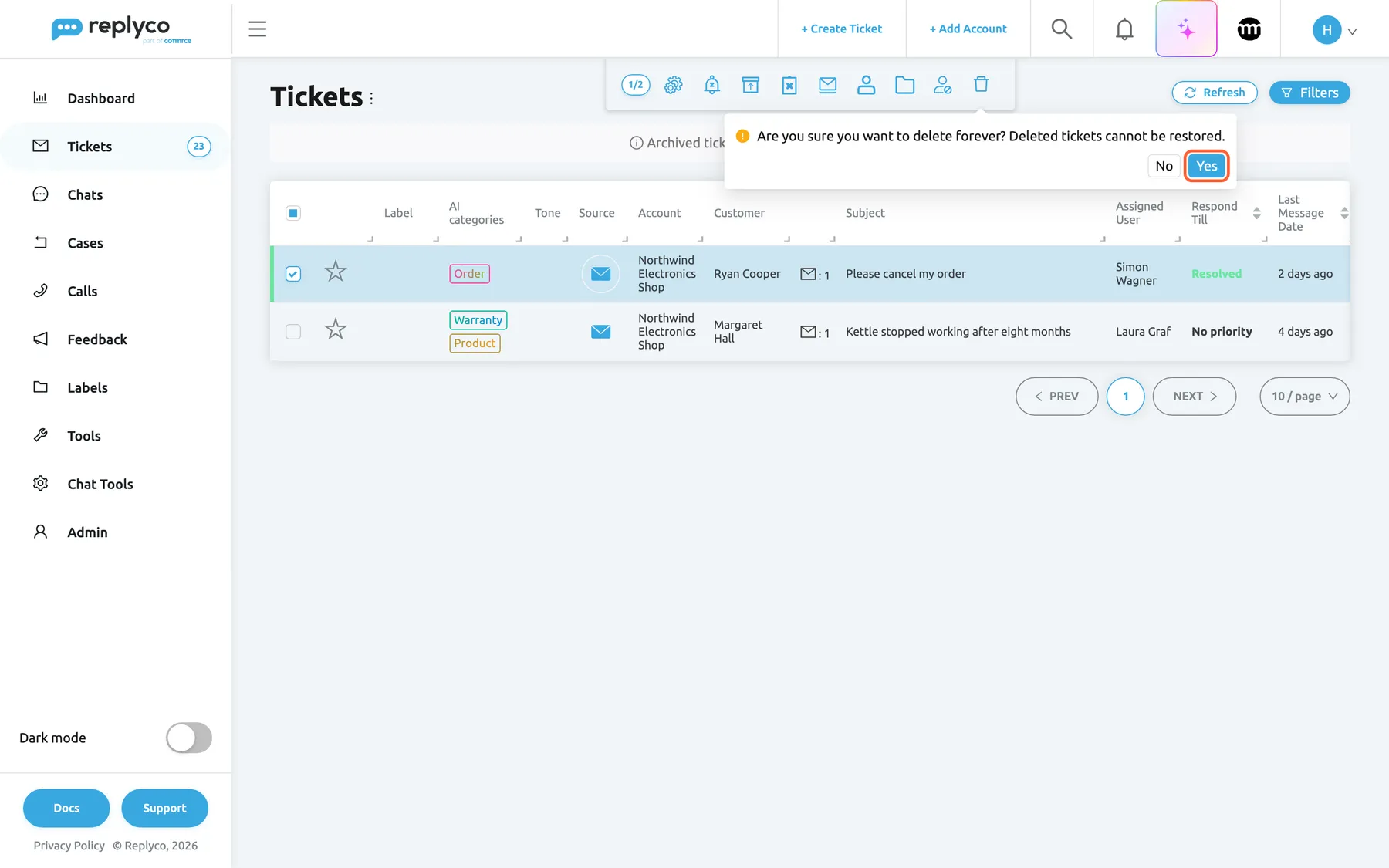
Task: Enable the Dark mode switch
Action: (x=189, y=738)
